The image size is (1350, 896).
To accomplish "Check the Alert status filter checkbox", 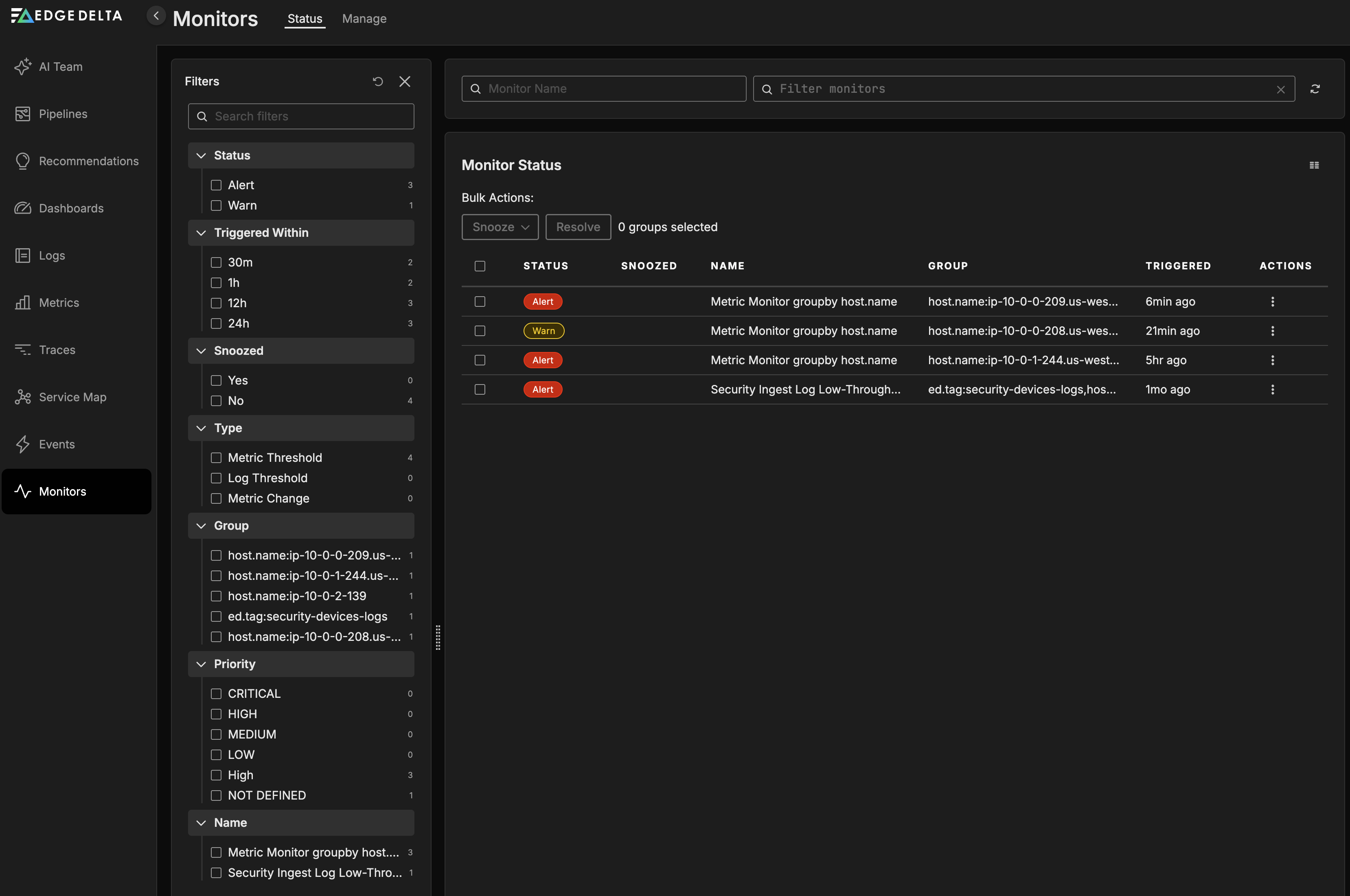I will [216, 185].
